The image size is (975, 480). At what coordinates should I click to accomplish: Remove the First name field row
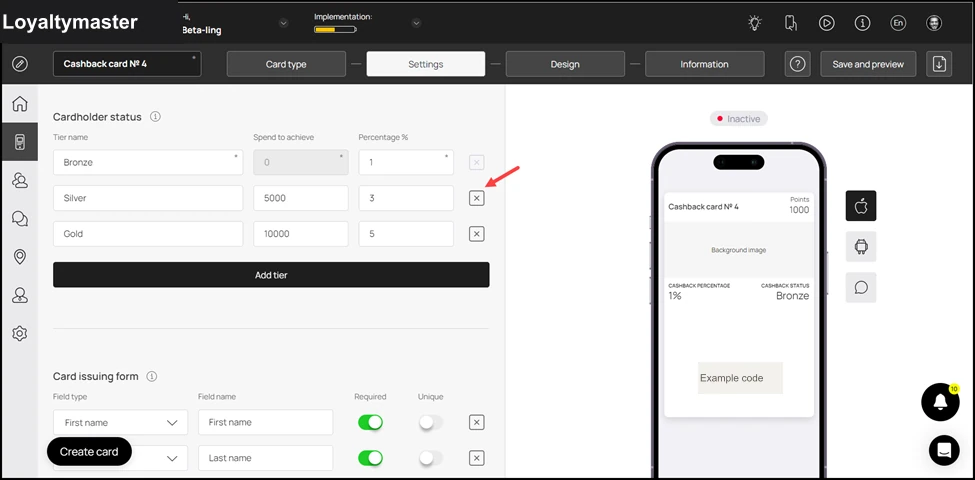click(476, 423)
